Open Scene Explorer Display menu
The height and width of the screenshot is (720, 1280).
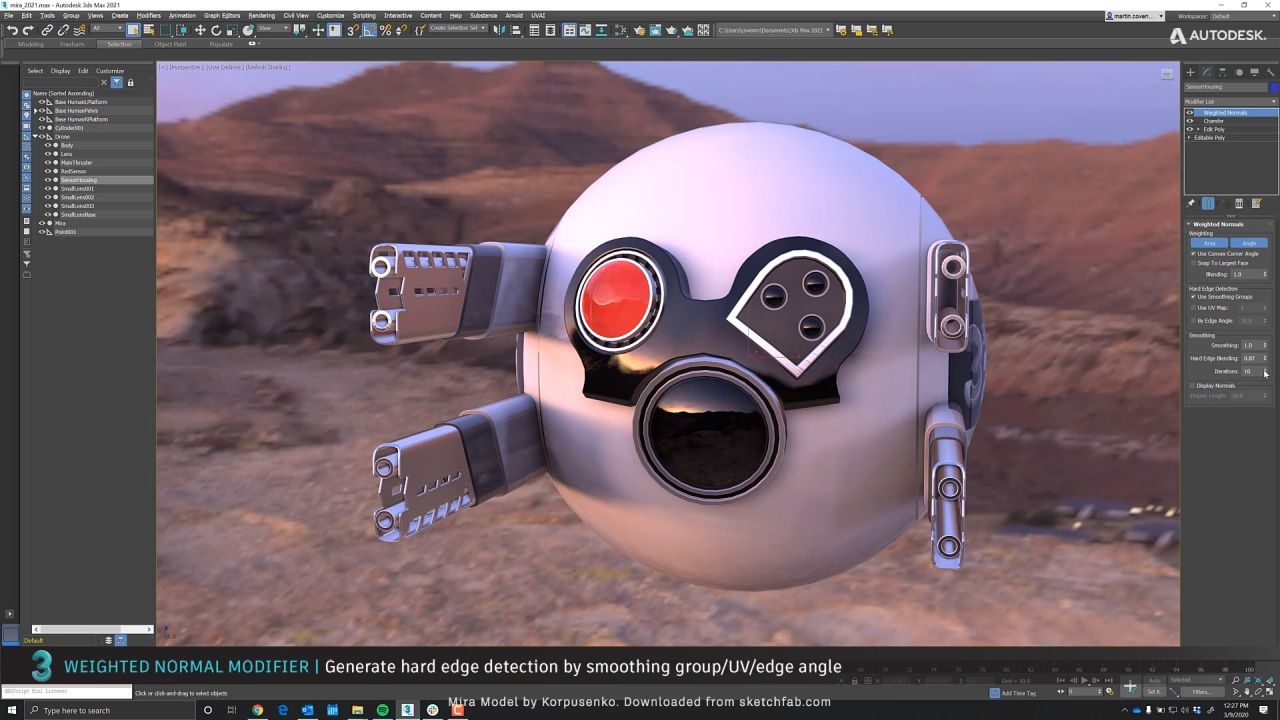click(61, 71)
